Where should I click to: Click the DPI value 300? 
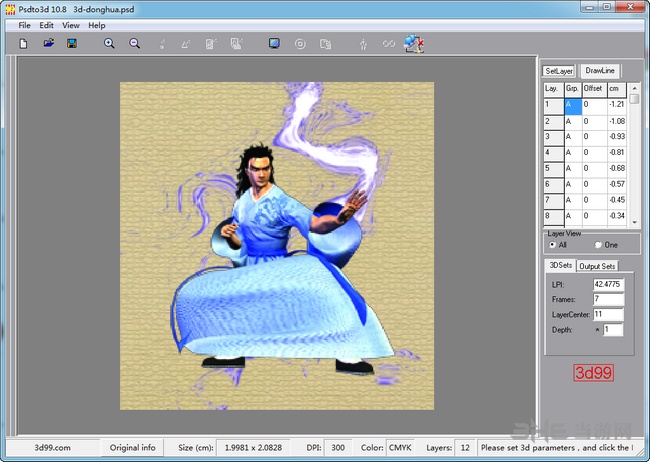[x=338, y=447]
